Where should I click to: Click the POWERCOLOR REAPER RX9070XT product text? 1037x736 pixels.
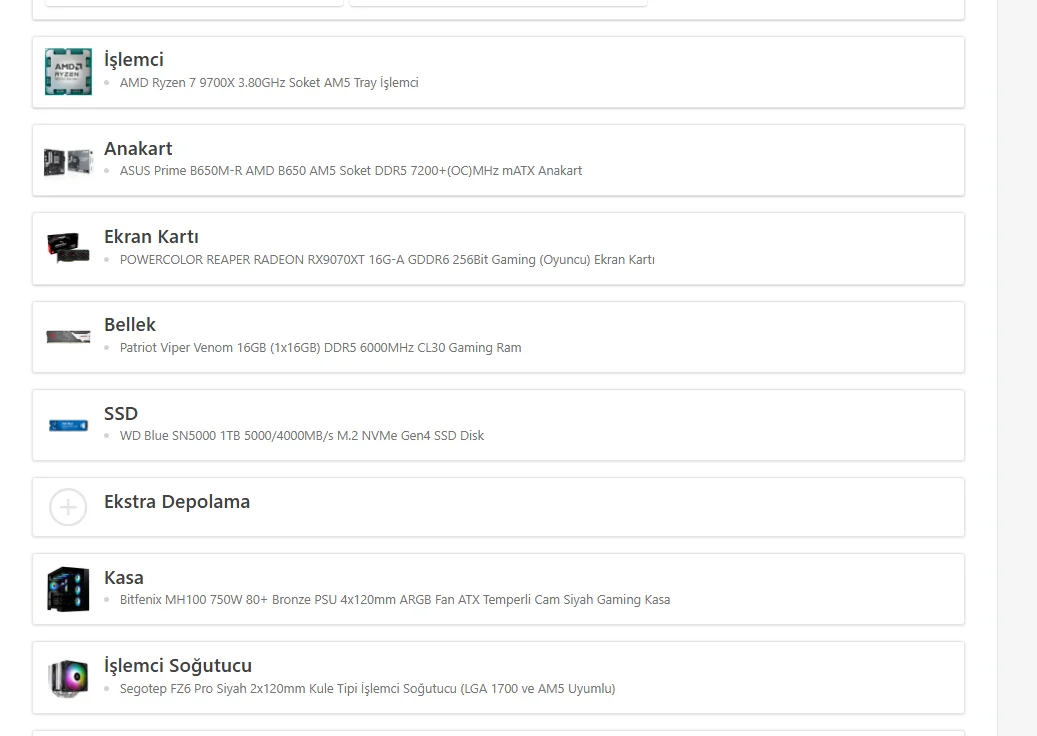(x=387, y=260)
